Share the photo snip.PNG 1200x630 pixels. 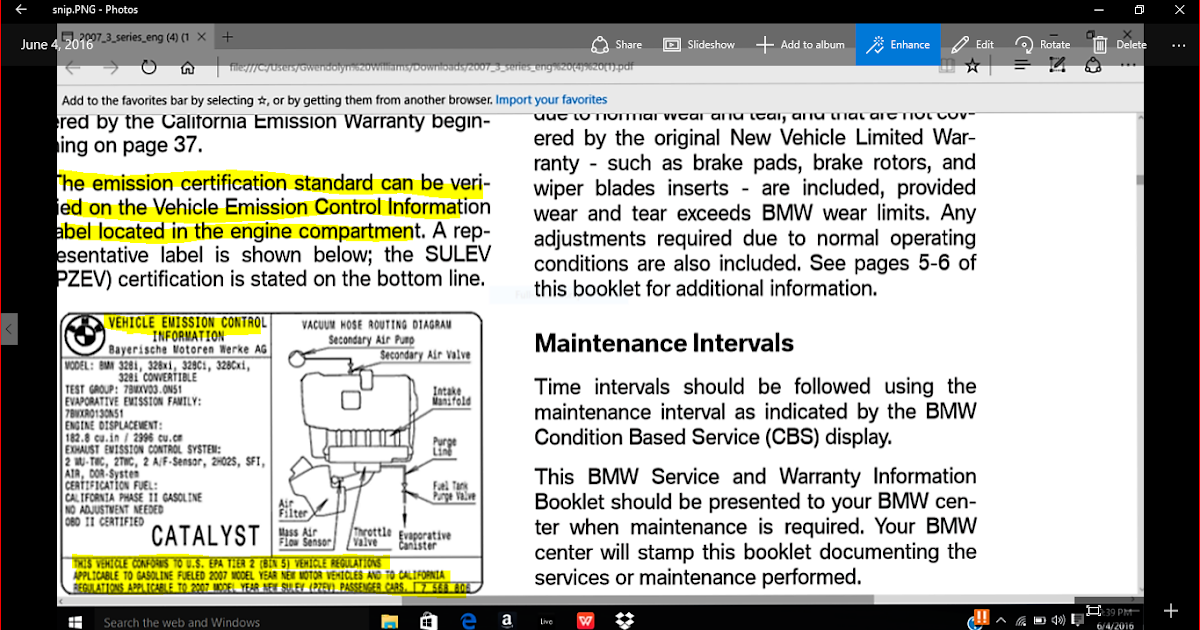tap(616, 44)
